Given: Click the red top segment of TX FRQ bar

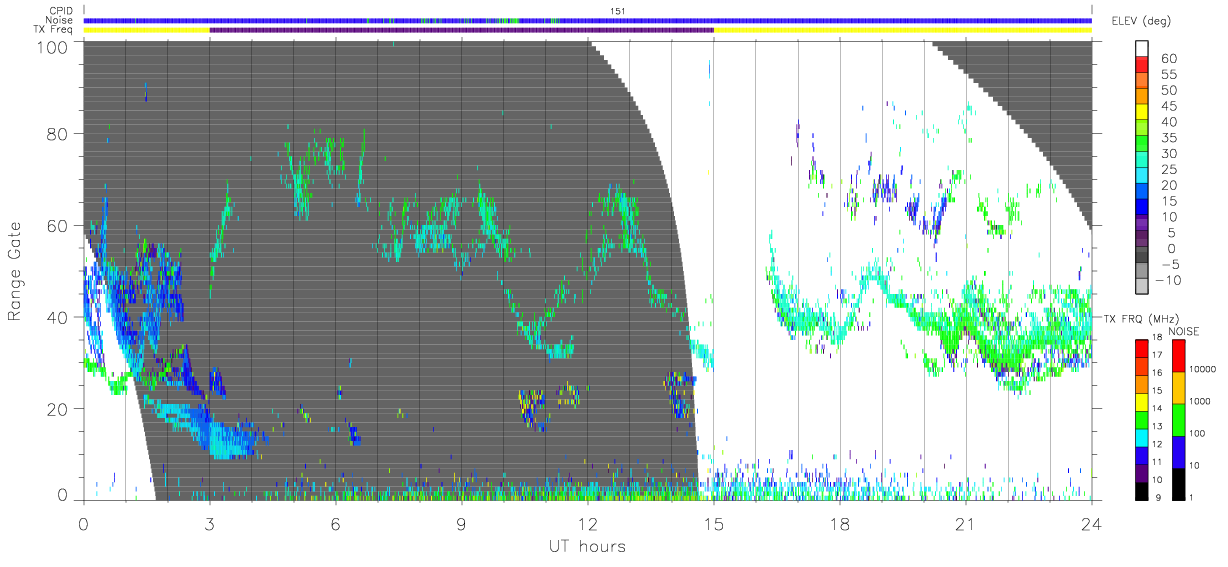Looking at the screenshot, I should (1143, 346).
